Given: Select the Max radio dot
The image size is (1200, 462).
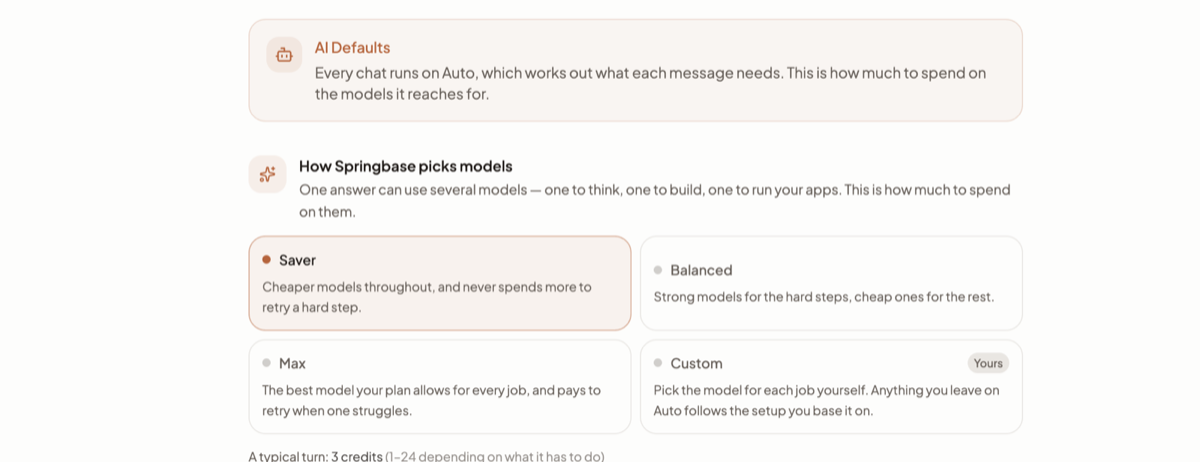Looking at the screenshot, I should pos(266,363).
